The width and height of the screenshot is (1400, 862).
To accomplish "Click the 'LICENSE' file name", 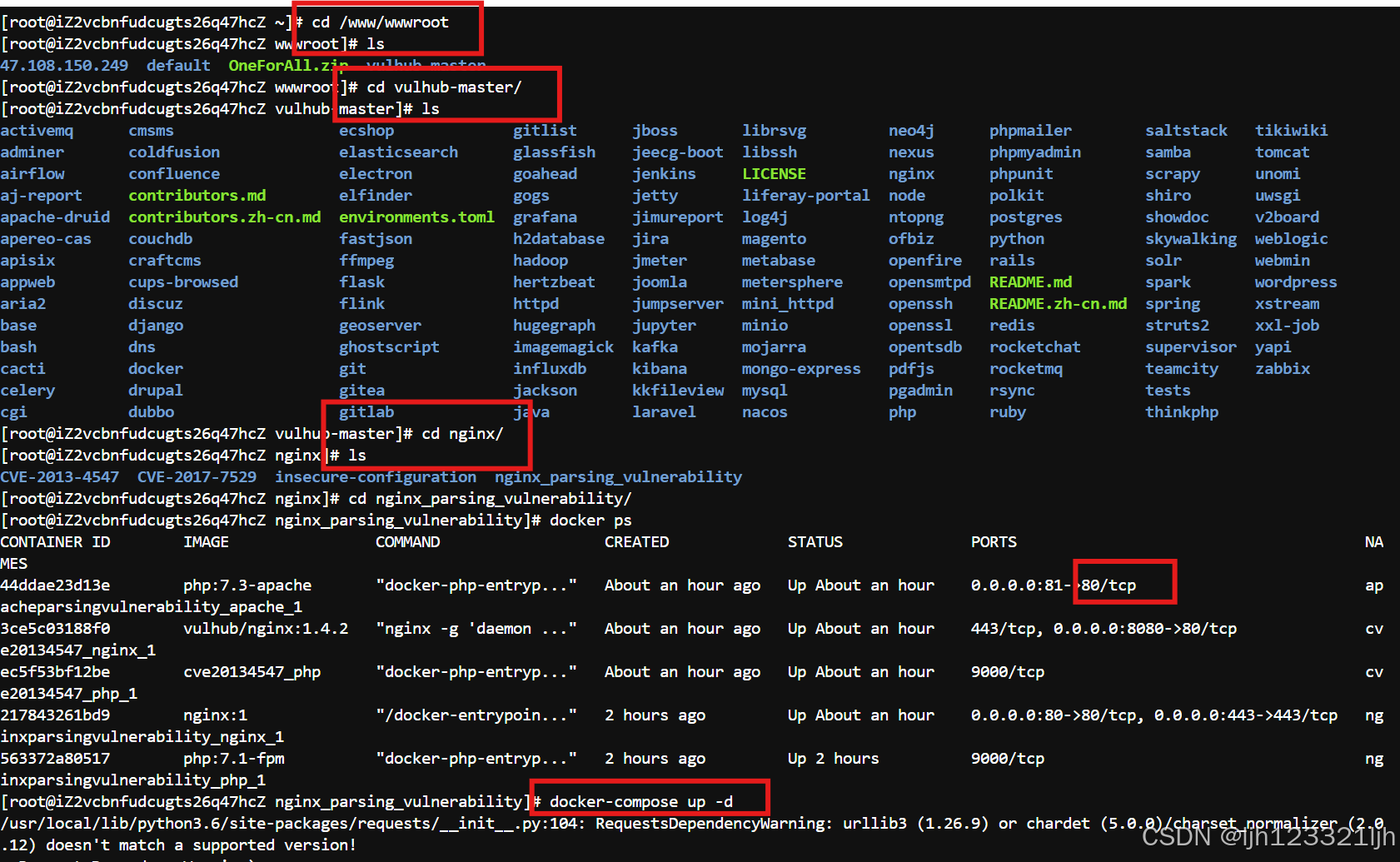I will (774, 174).
